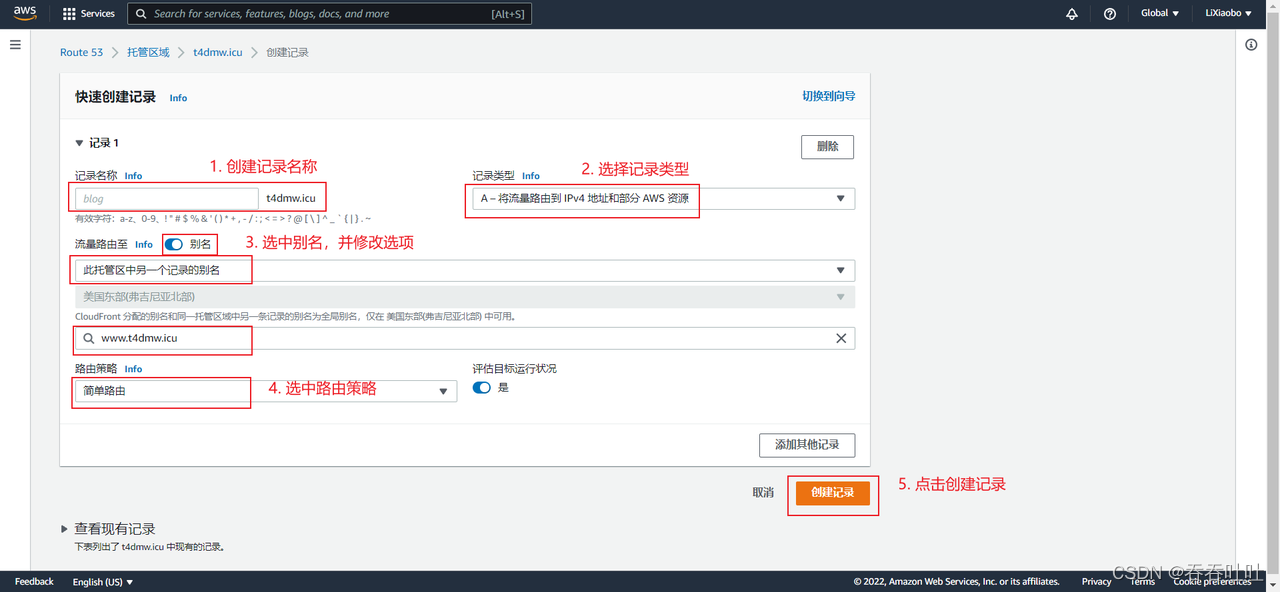Click the 快速创建记录 heading
The height and width of the screenshot is (592, 1280).
(x=116, y=97)
